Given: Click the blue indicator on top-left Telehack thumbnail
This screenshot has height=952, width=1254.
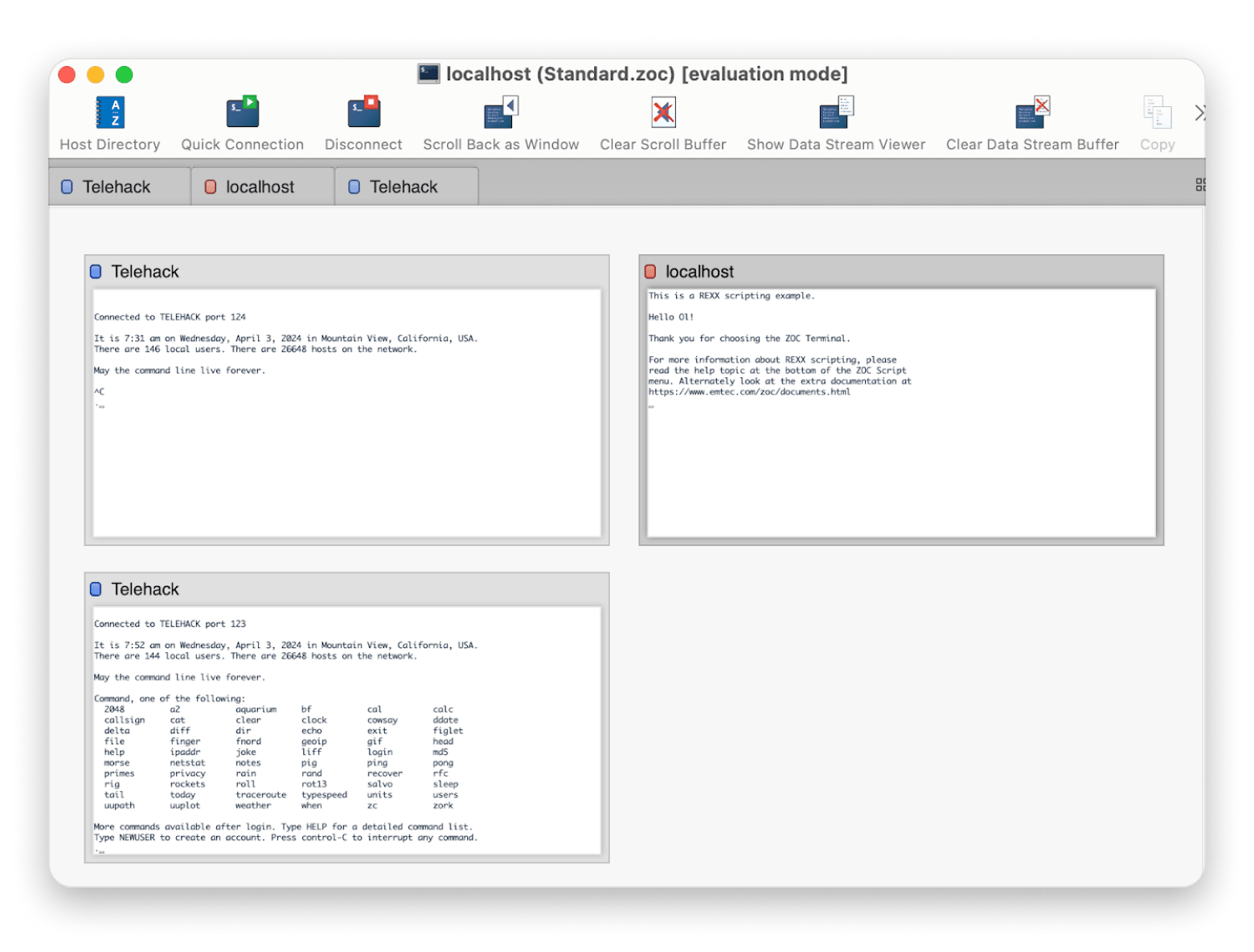Looking at the screenshot, I should [x=96, y=272].
